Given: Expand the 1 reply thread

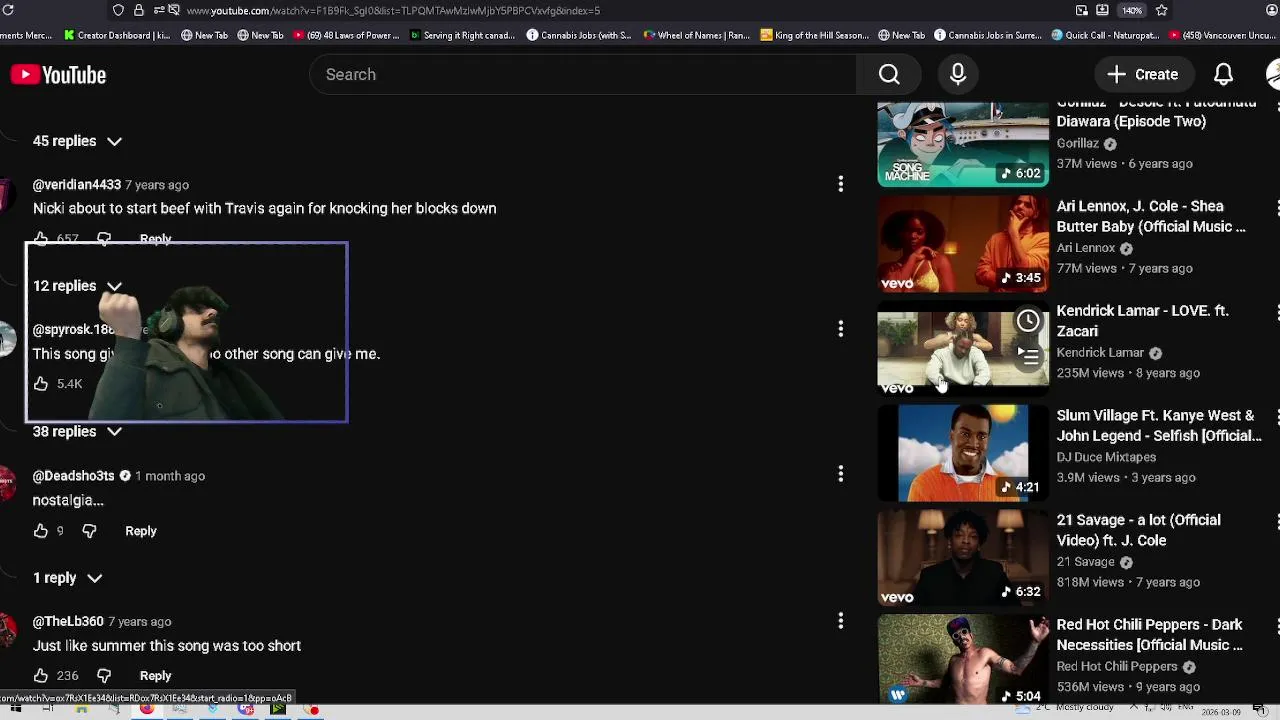Looking at the screenshot, I should [67, 578].
